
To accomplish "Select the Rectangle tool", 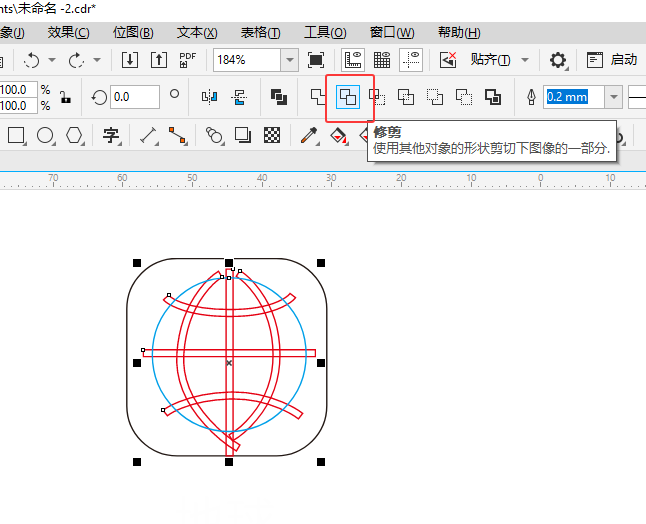I will [16, 135].
